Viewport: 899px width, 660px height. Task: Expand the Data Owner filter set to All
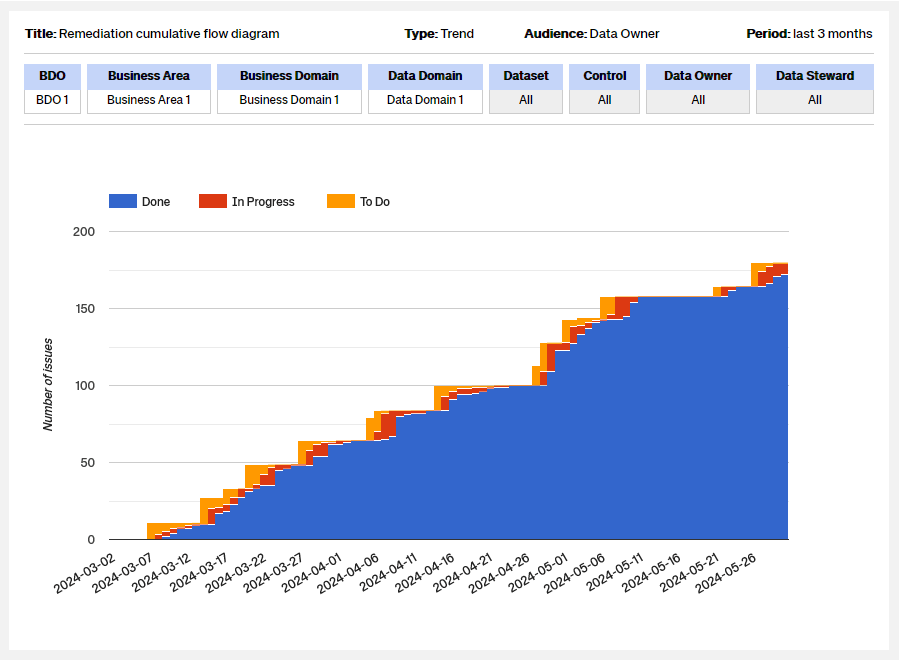[x=698, y=100]
